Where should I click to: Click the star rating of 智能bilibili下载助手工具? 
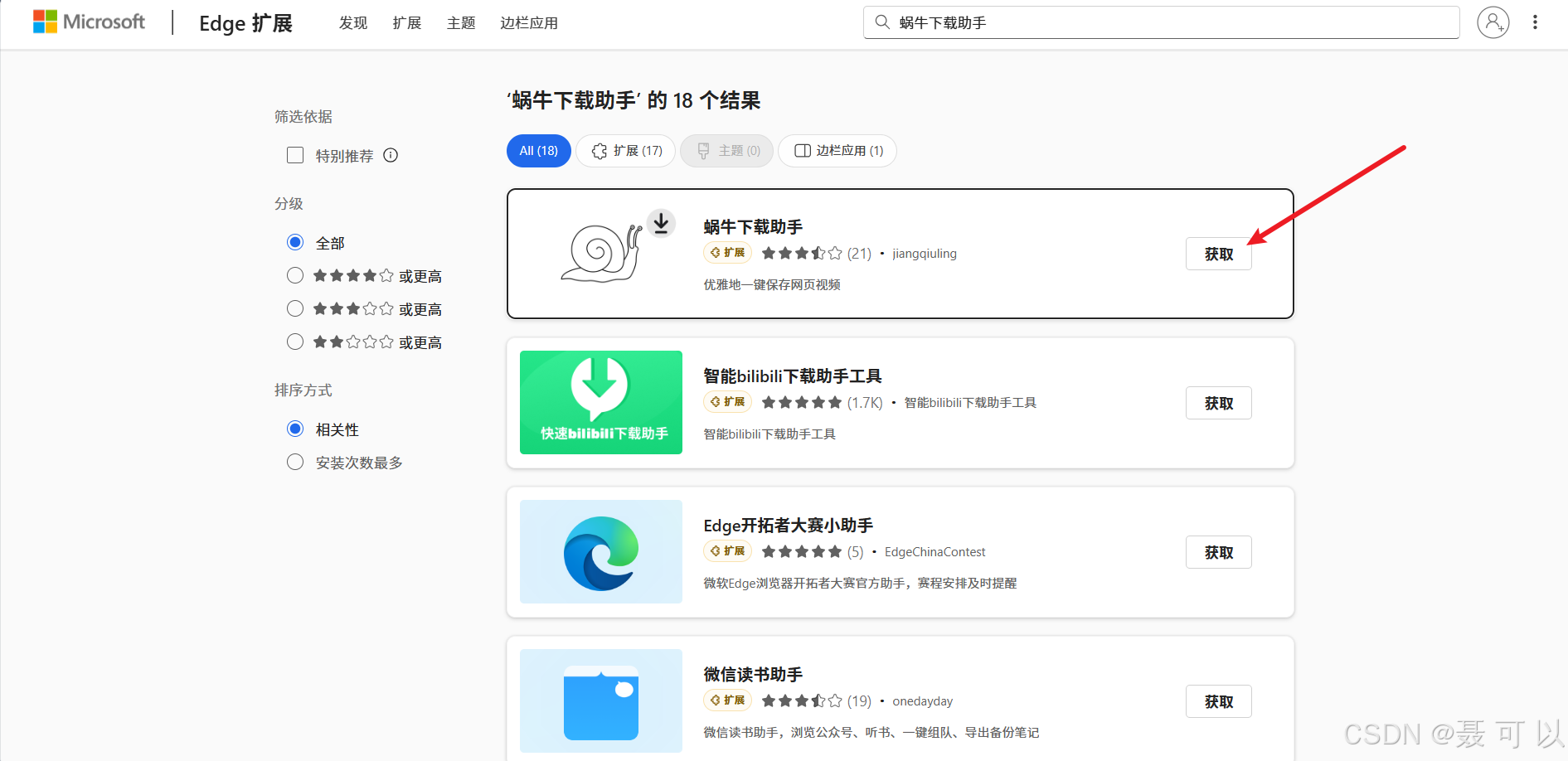pos(801,402)
